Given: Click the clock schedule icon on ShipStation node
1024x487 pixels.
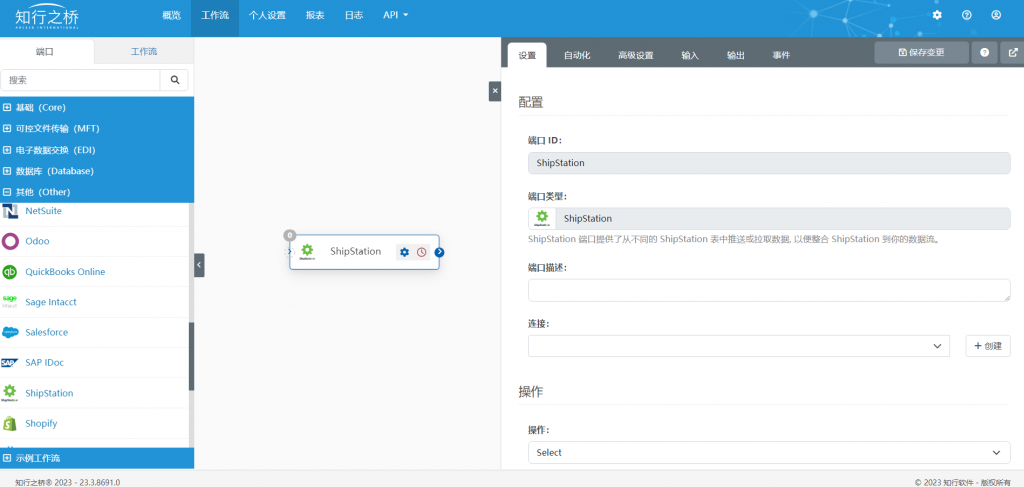Looking at the screenshot, I should [x=422, y=252].
